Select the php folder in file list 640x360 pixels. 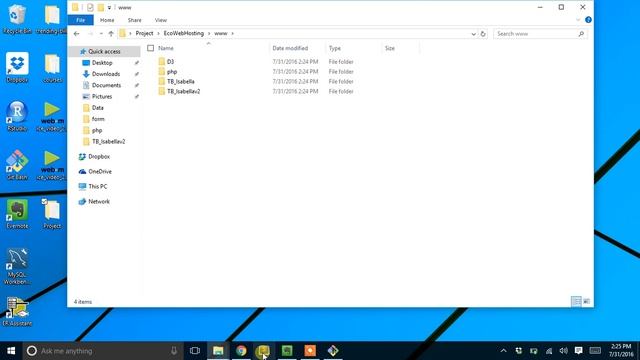click(172, 72)
